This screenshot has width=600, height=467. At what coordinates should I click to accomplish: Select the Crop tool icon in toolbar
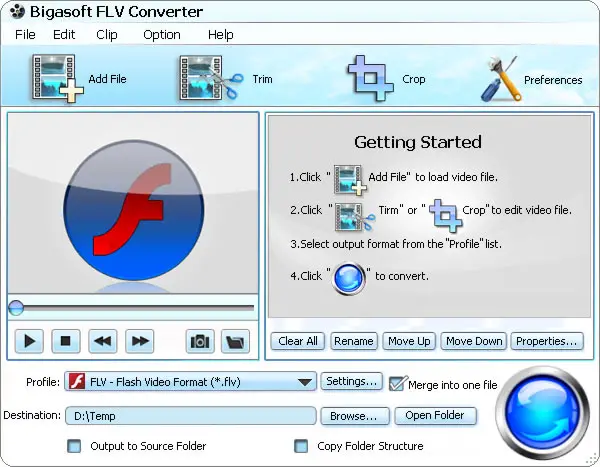(x=370, y=78)
